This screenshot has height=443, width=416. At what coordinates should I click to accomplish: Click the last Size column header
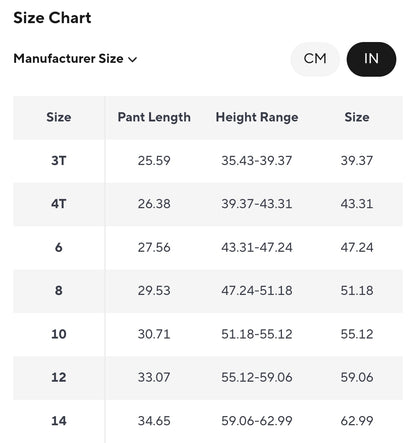pyautogui.click(x=357, y=117)
